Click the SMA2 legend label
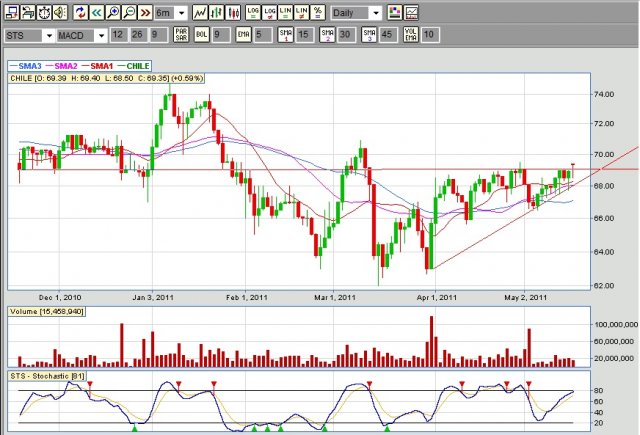The image size is (640, 435). tap(66, 66)
